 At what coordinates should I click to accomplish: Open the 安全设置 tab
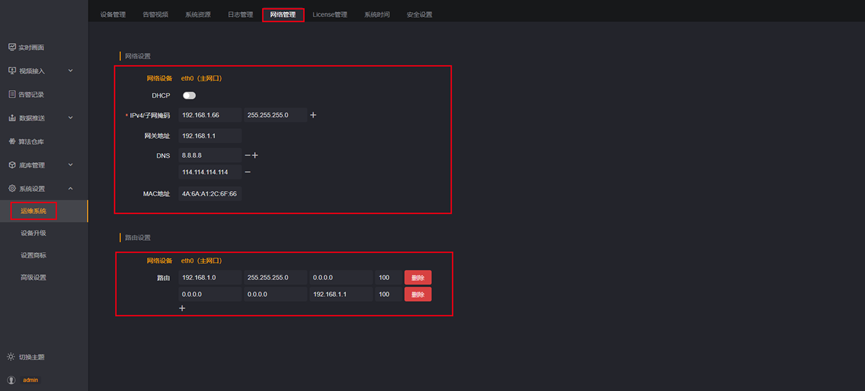point(419,15)
